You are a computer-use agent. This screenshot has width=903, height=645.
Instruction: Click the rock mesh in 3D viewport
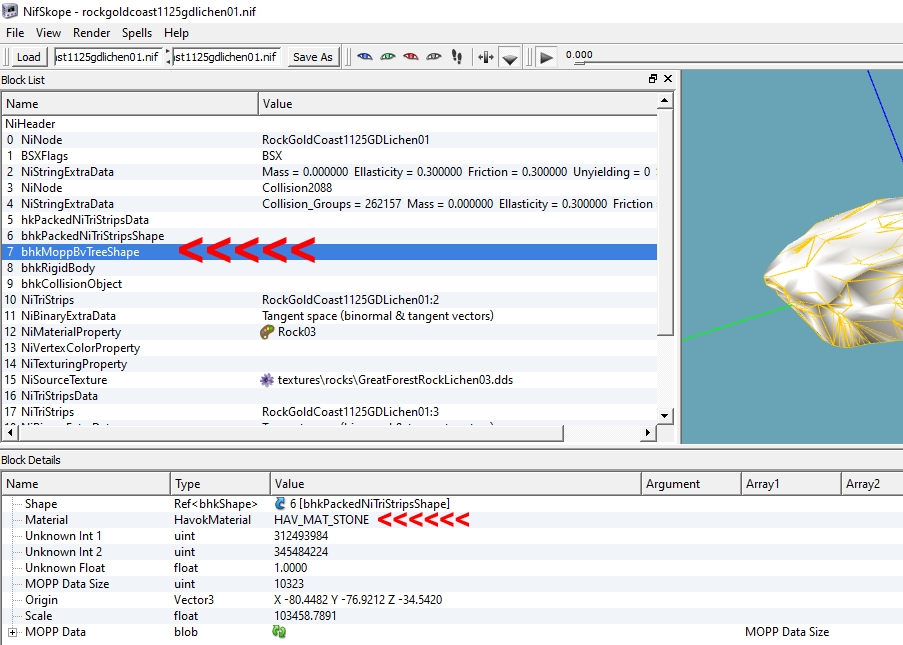point(841,274)
